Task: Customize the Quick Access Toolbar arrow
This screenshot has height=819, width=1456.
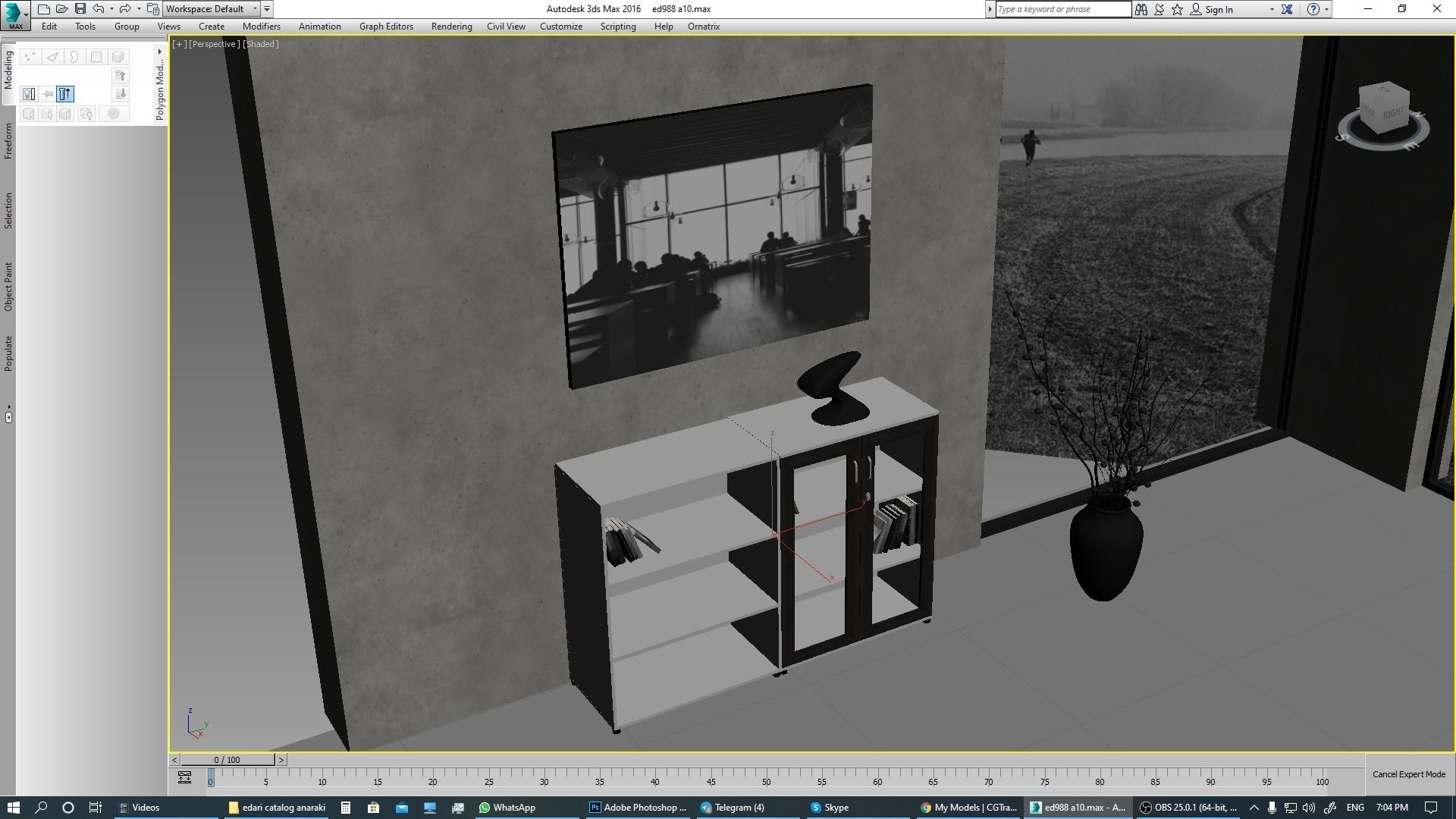Action: (x=267, y=9)
